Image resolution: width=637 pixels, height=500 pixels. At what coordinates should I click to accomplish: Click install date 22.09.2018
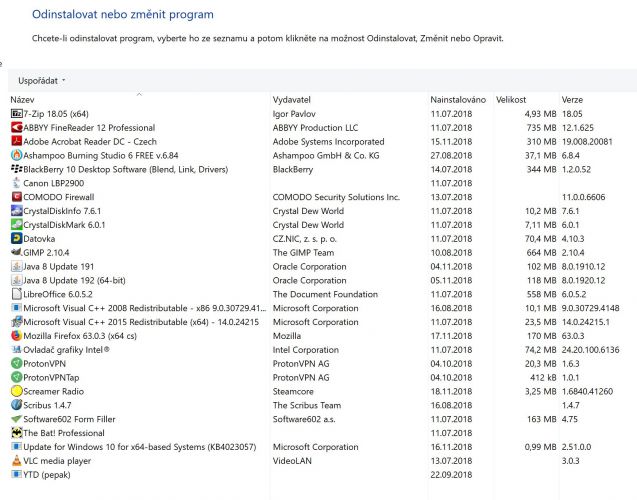point(451,474)
